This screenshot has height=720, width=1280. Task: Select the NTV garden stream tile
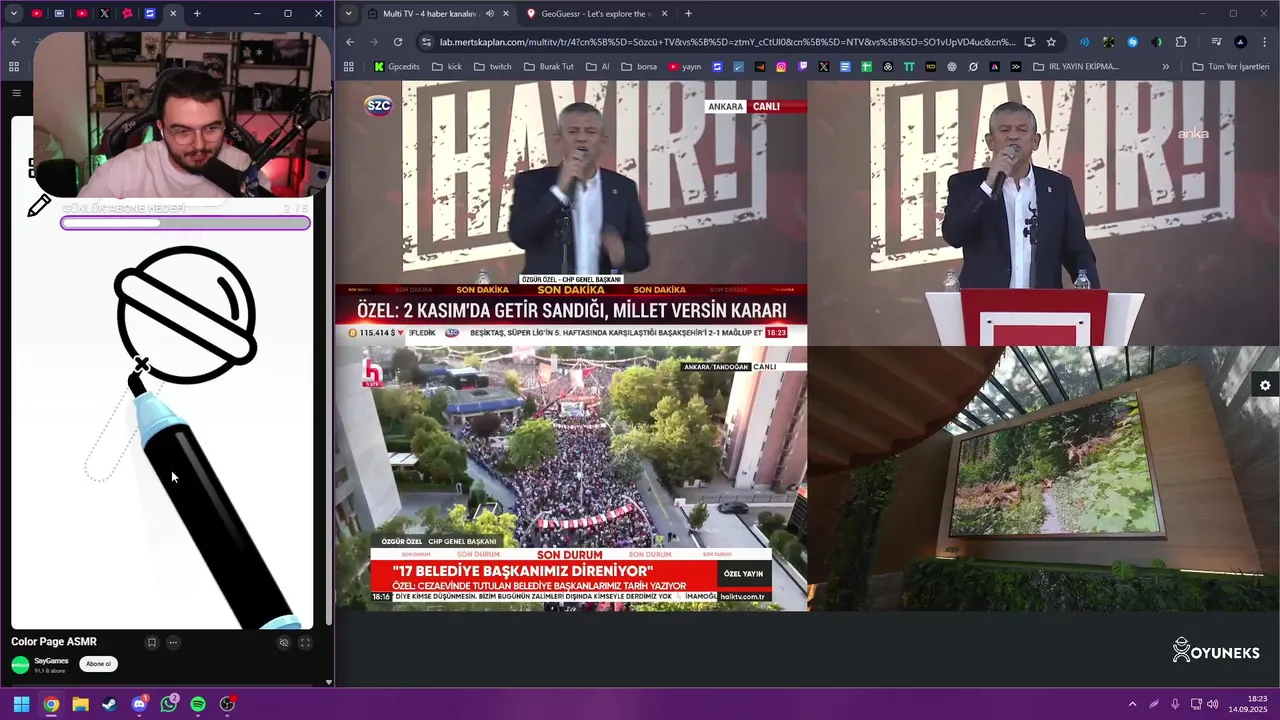click(x=1043, y=478)
